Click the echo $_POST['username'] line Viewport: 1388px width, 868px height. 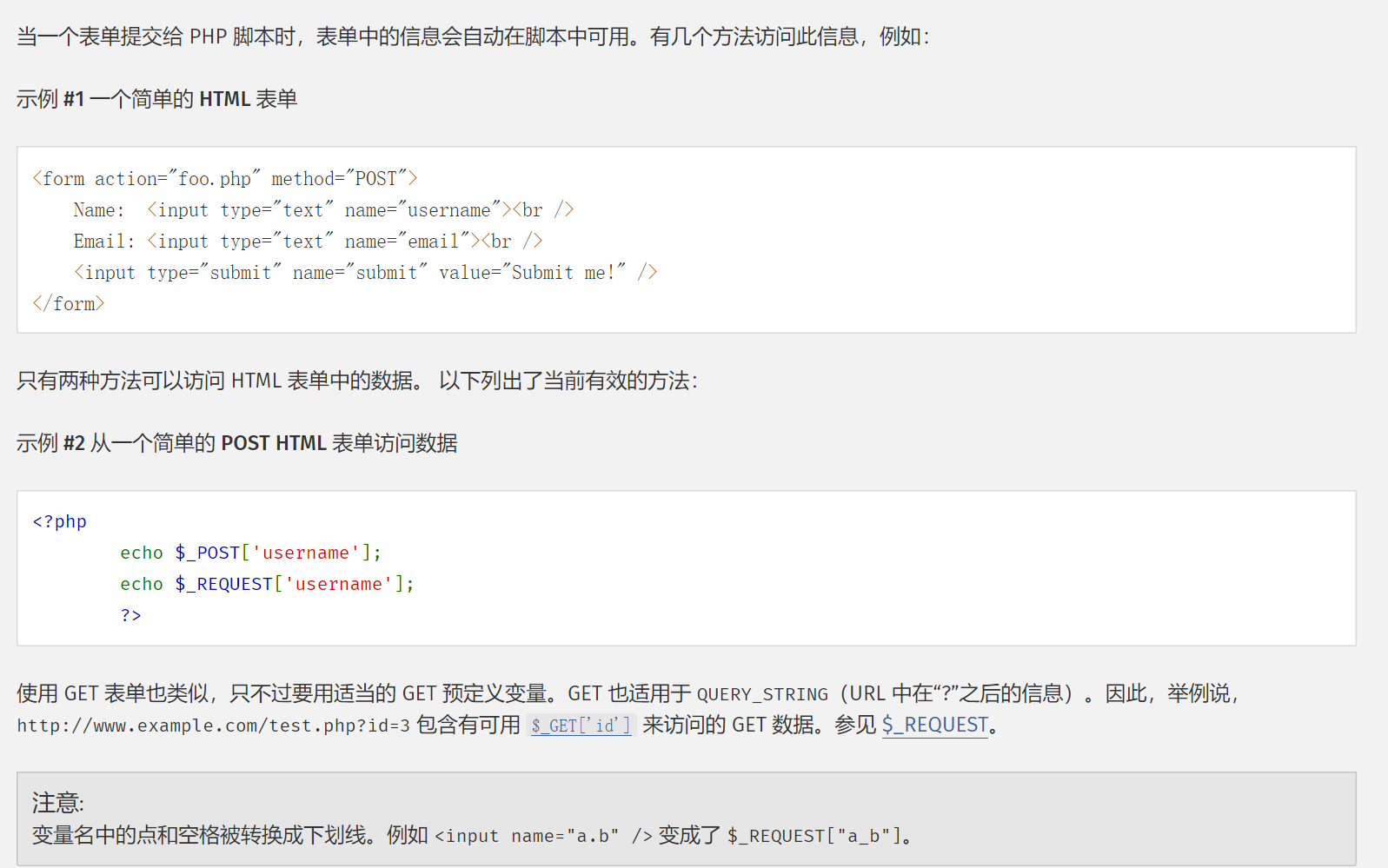[250, 553]
